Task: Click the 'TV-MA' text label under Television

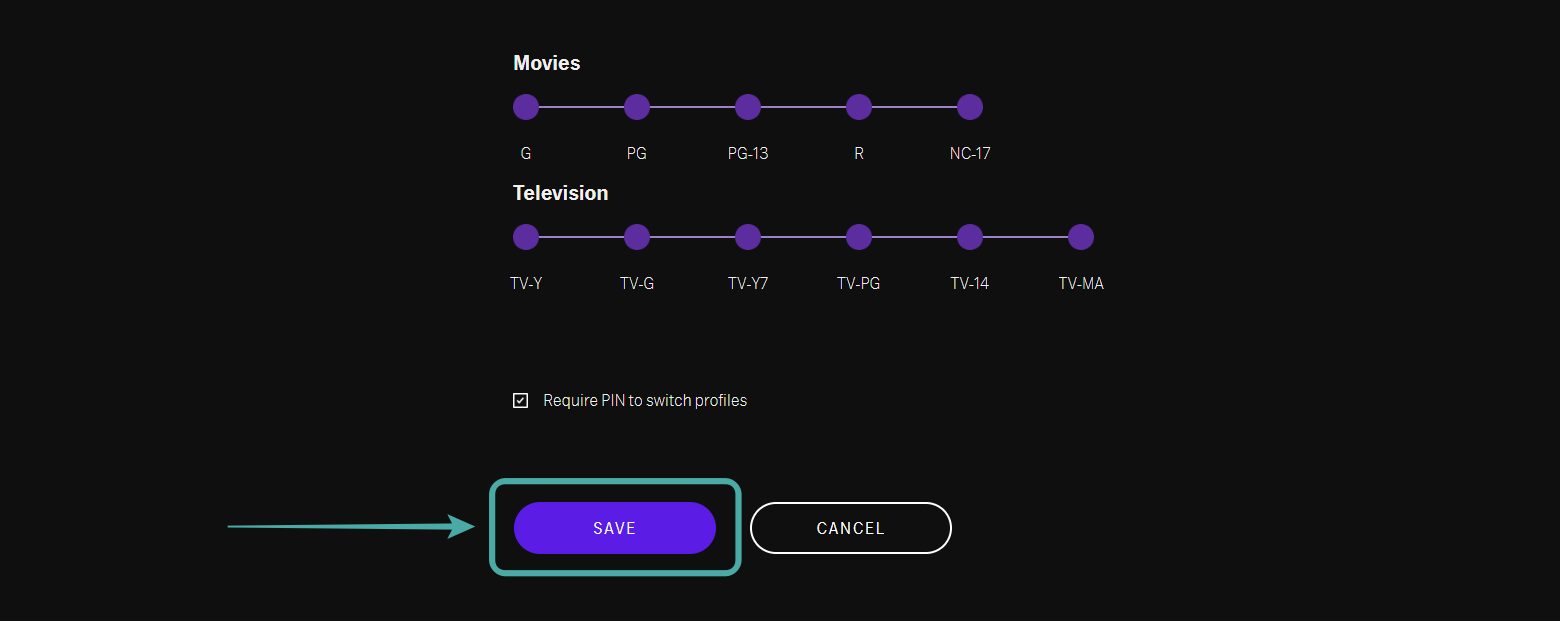Action: pos(1081,284)
